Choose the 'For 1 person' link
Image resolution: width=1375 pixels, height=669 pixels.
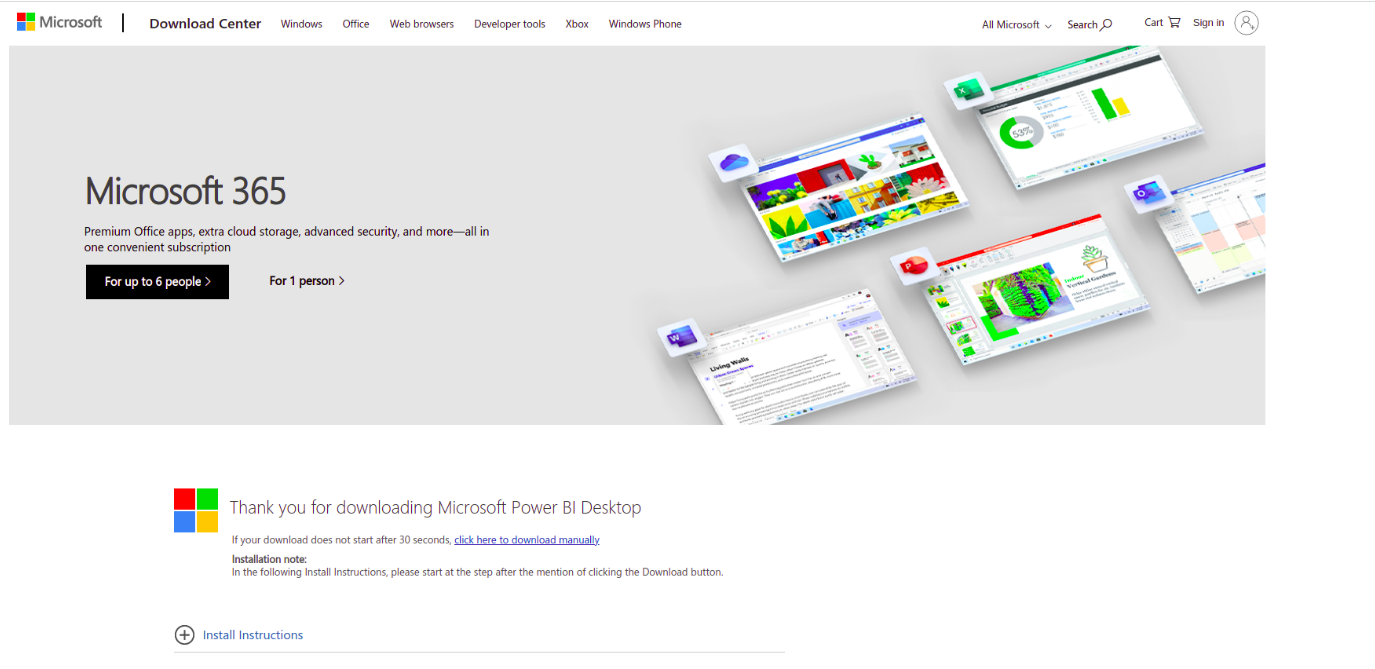pos(307,281)
